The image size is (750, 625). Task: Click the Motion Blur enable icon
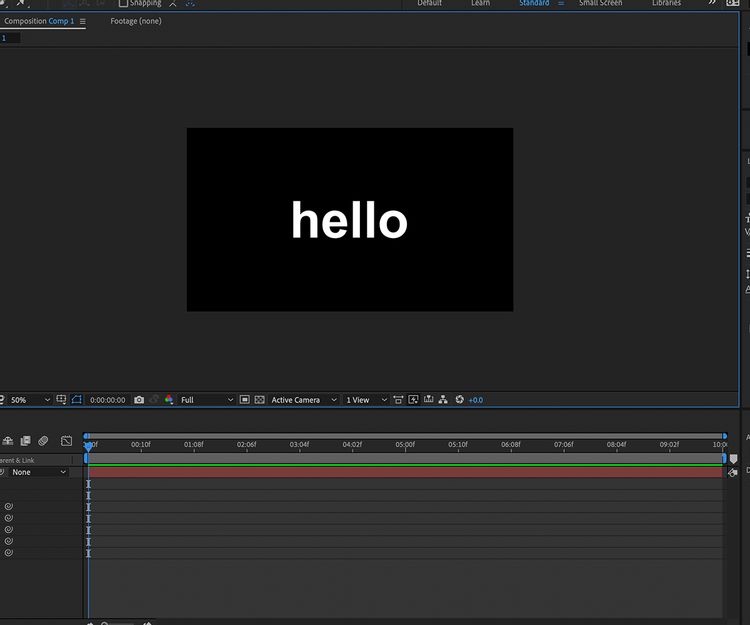click(43, 441)
